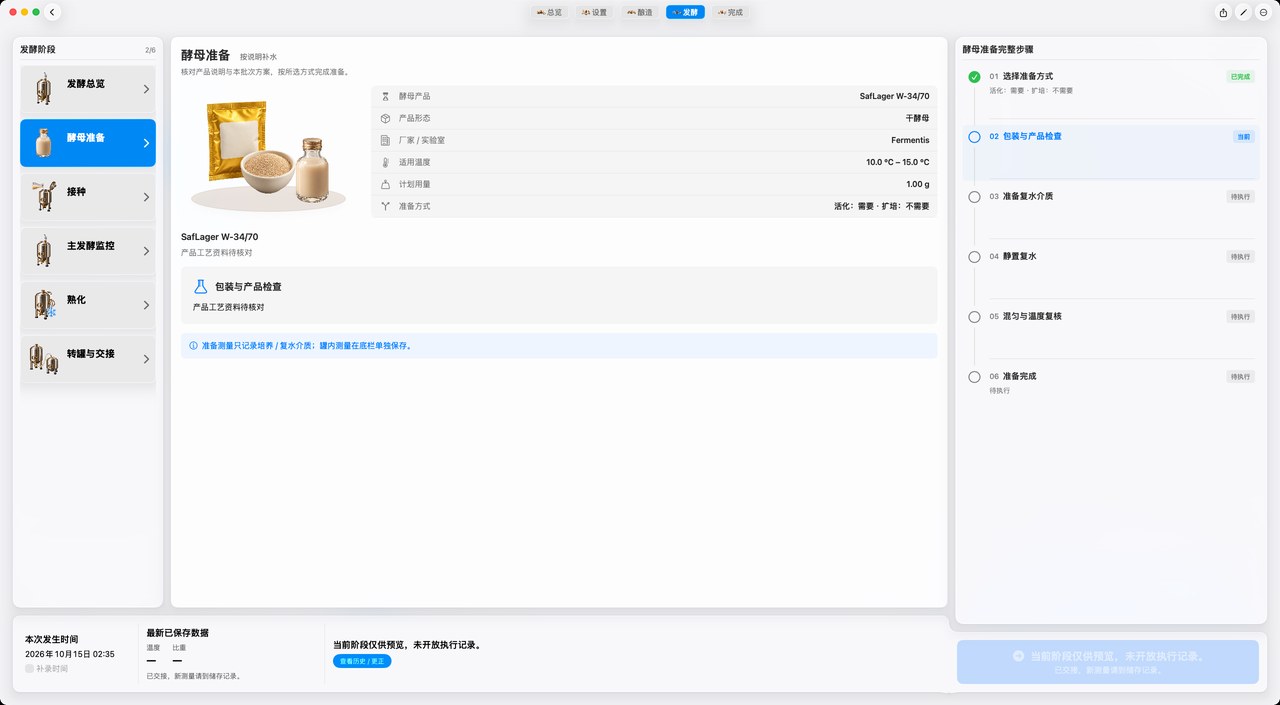The height and width of the screenshot is (705, 1280).
Task: Click the 按说明补水 label beside the title
Action: (x=258, y=57)
